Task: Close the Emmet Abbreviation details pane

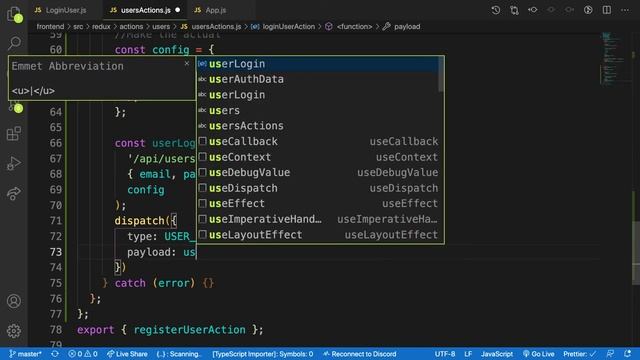Action: pos(187,63)
